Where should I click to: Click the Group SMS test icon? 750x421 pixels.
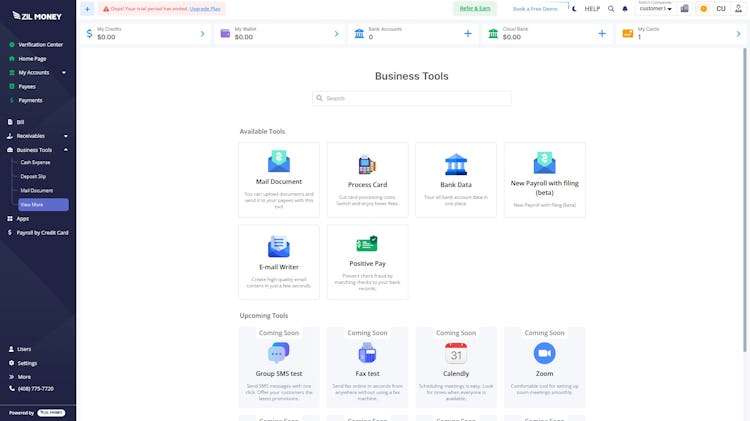(x=279, y=353)
